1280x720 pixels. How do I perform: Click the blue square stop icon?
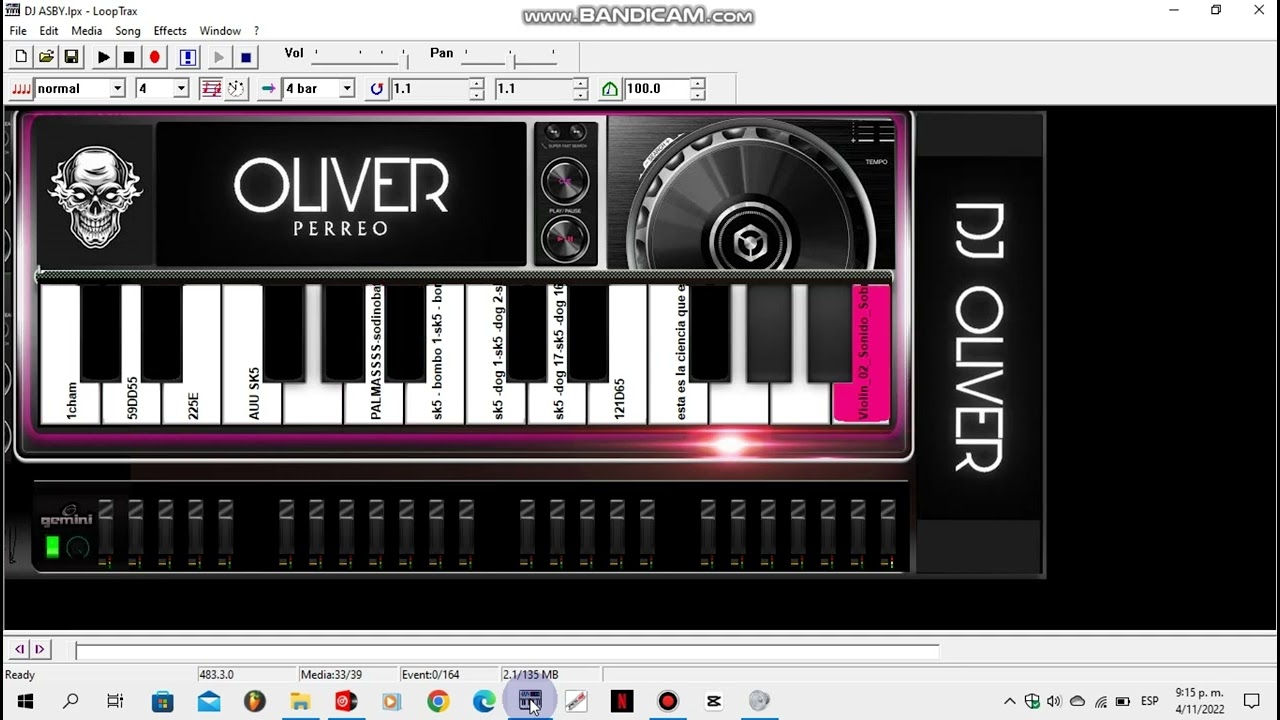click(x=246, y=57)
